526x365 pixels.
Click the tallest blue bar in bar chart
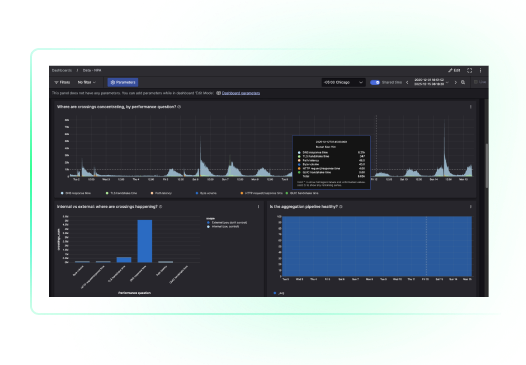click(x=145, y=241)
